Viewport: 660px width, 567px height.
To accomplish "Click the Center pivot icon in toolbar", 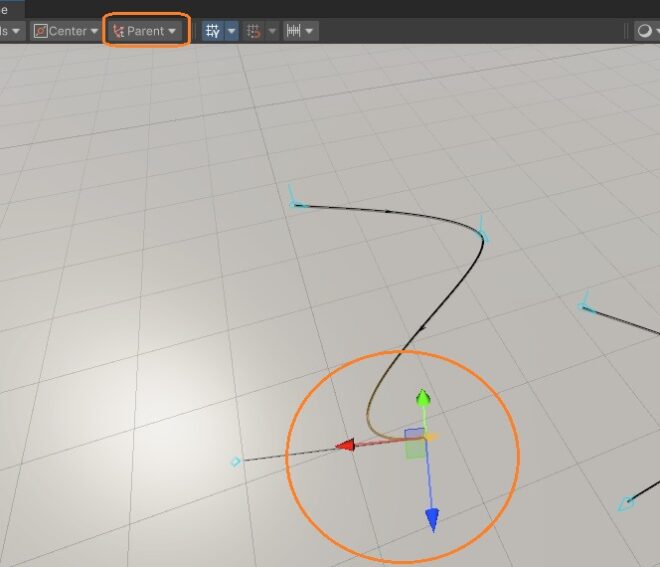I will [x=40, y=31].
